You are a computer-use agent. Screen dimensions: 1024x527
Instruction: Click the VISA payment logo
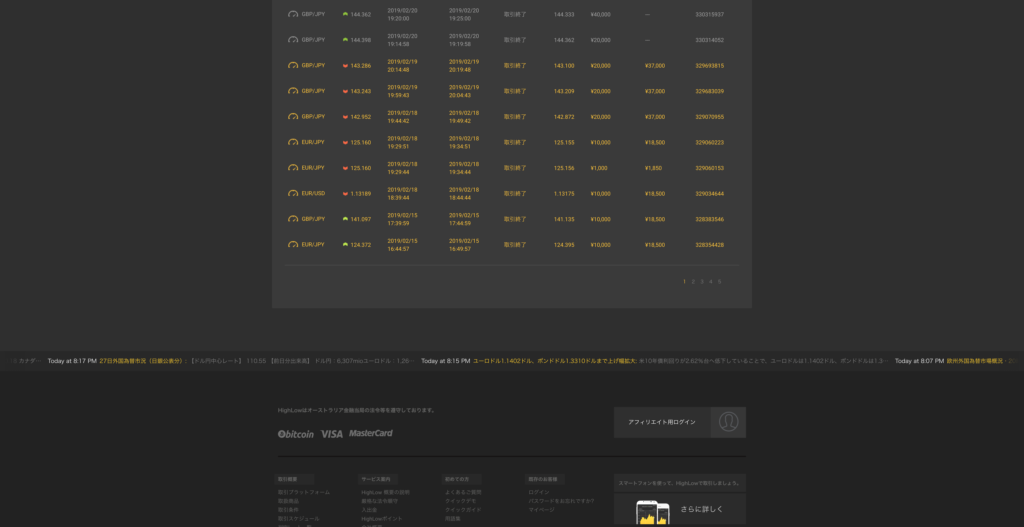click(x=331, y=434)
